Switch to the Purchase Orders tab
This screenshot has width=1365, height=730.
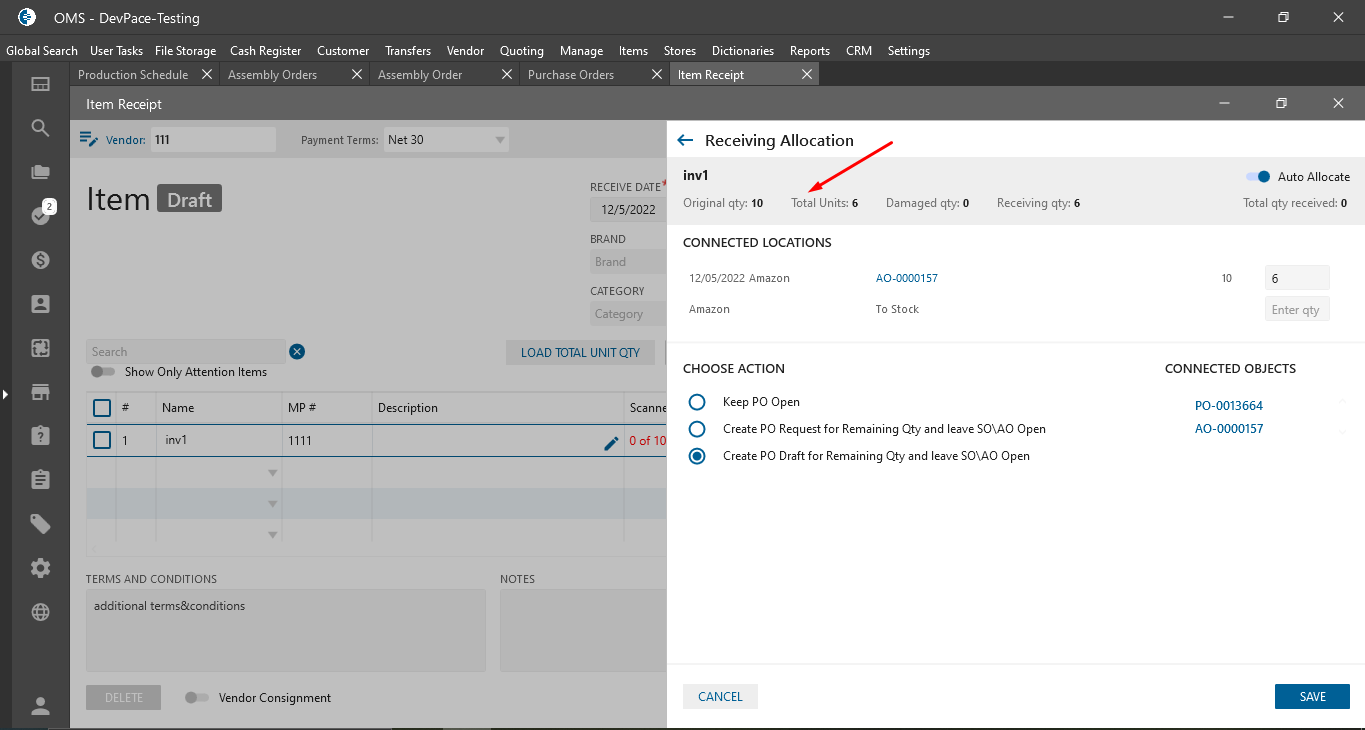click(571, 75)
